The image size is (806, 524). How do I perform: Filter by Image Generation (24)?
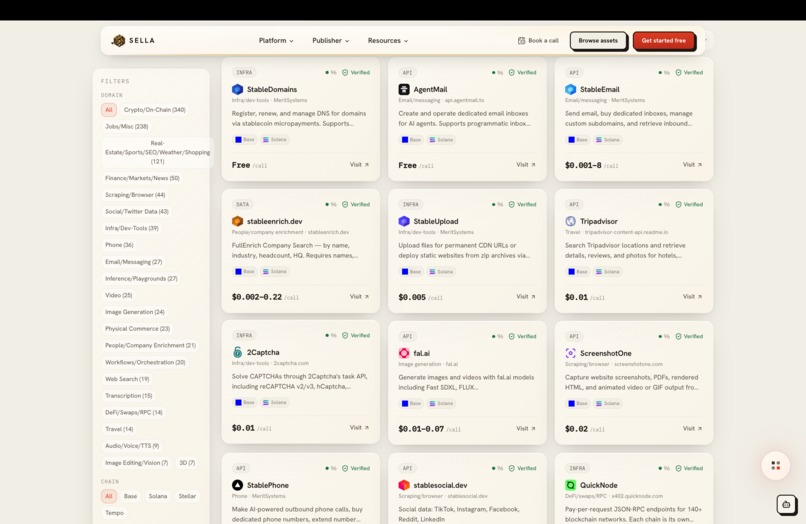(x=135, y=312)
